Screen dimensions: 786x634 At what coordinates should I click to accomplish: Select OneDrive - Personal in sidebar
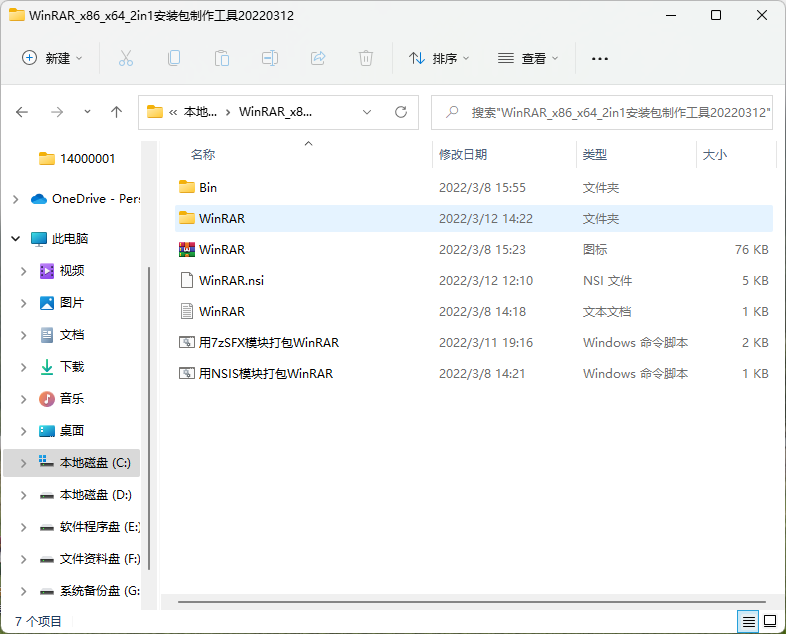coord(85,199)
